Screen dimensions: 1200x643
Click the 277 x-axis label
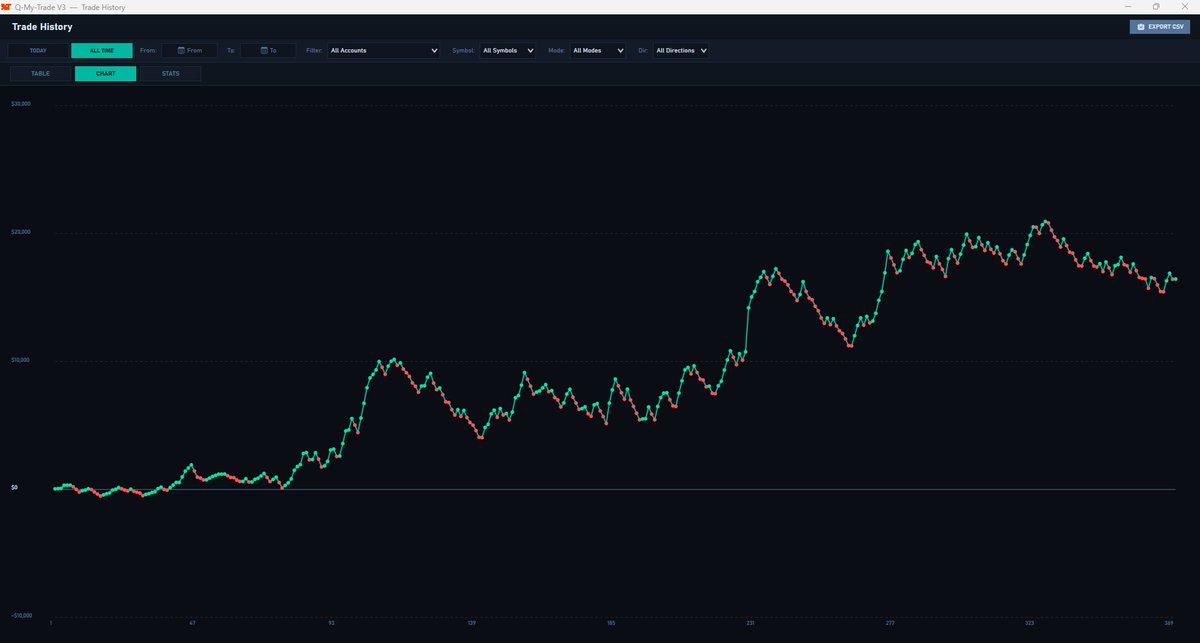890,623
